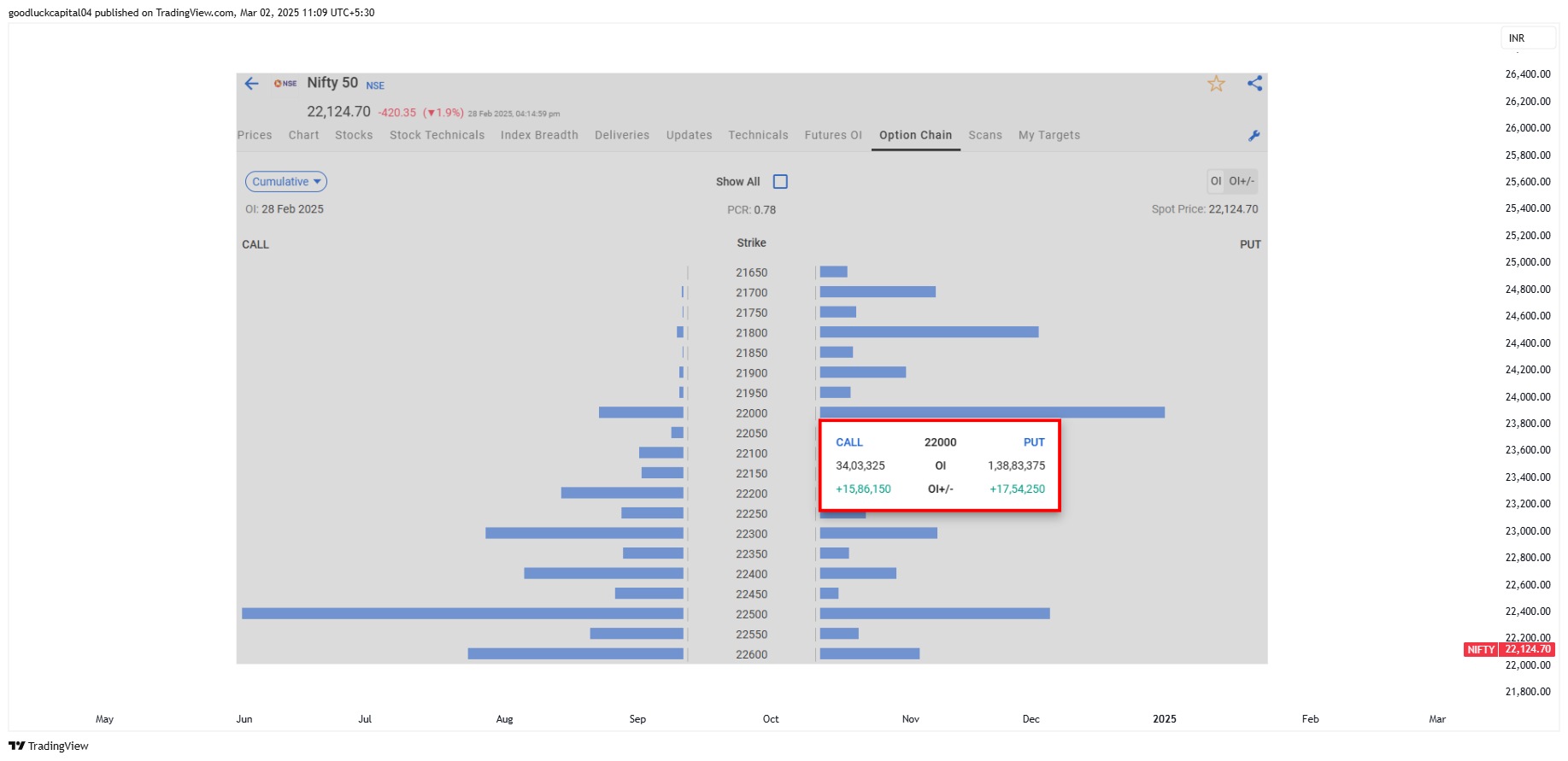Switch to the Futures OI tab
The height and width of the screenshot is (761, 1568).
click(833, 135)
